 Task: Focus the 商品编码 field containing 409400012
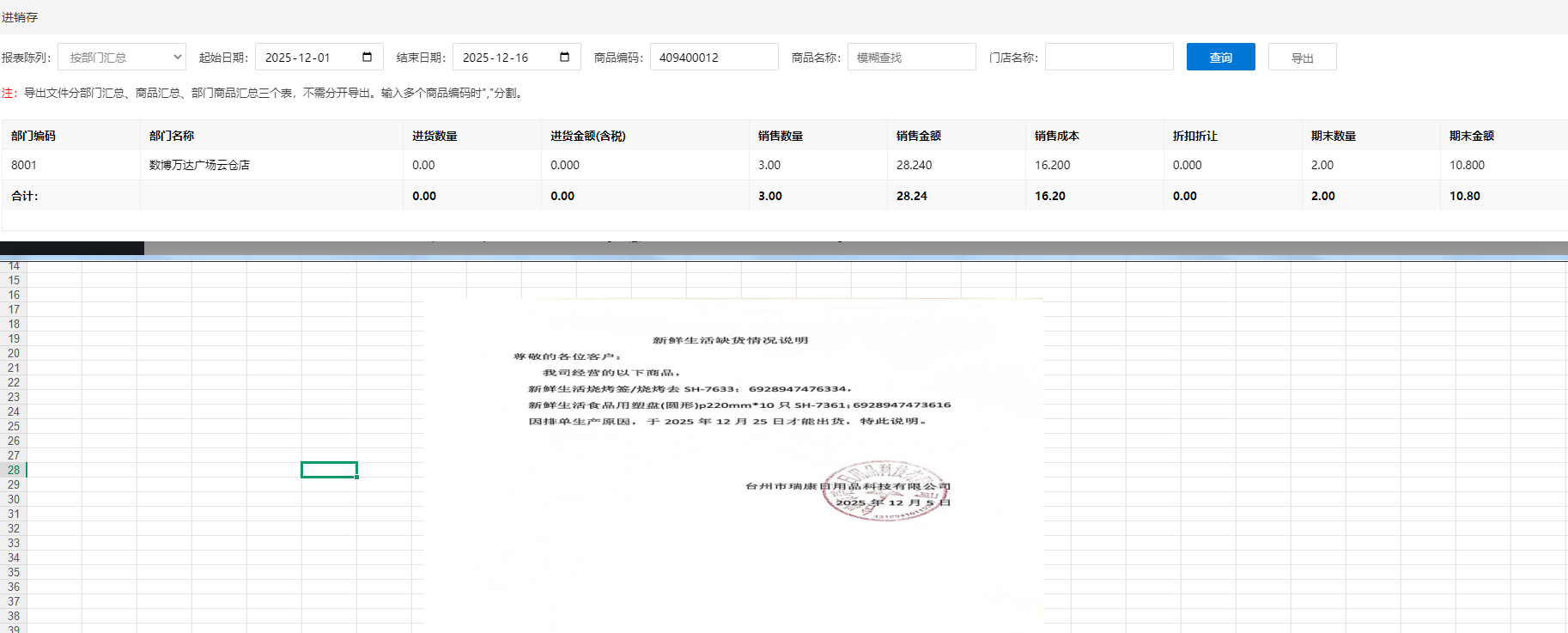[x=714, y=58]
